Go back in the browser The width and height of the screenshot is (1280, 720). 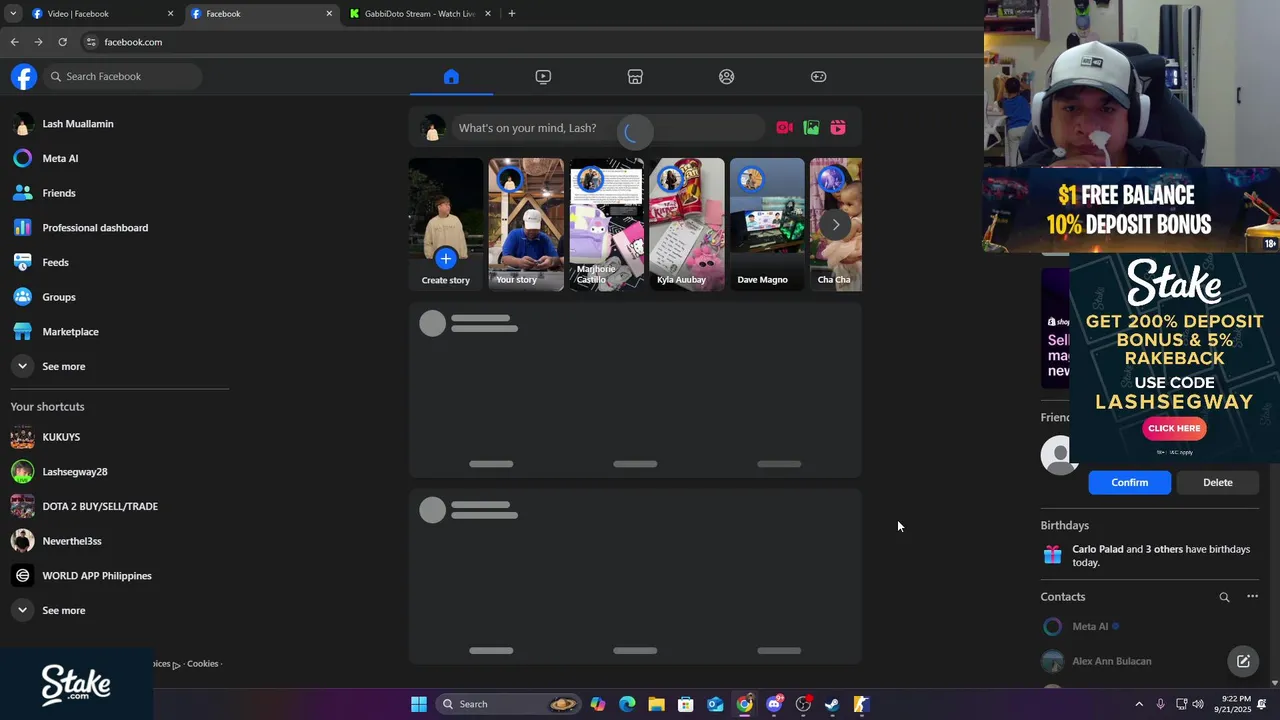(x=14, y=42)
